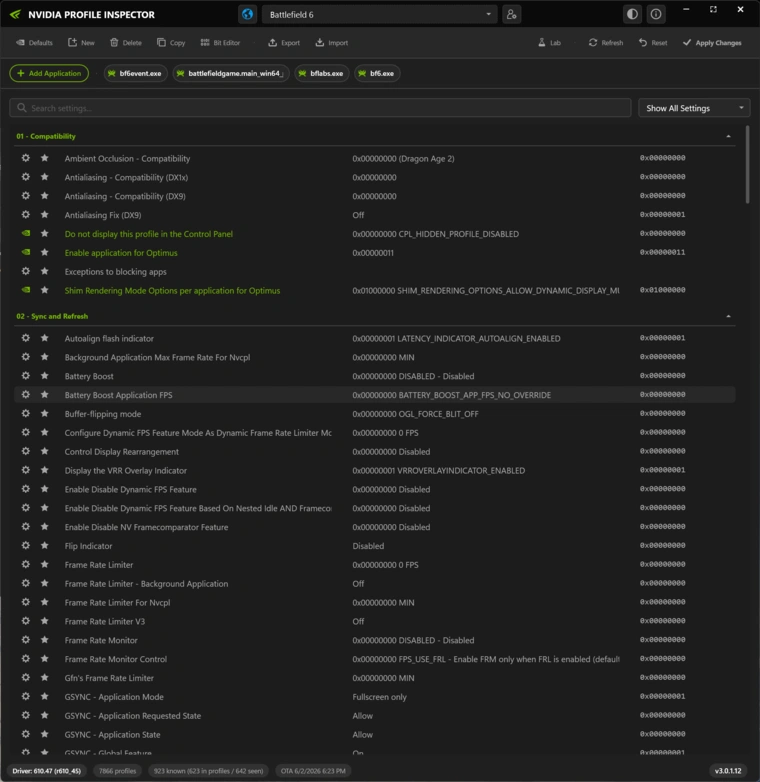Toggle favorite star for Antialiasing Fix (DX9)

(x=44, y=215)
